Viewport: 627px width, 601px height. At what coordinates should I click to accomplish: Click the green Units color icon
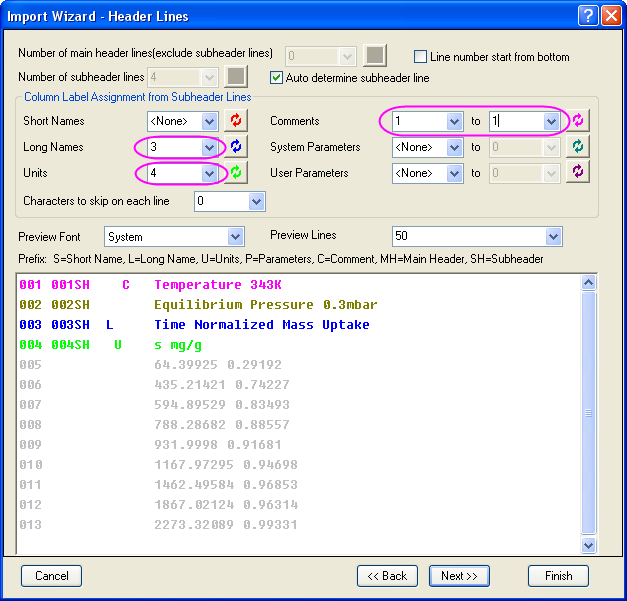(x=237, y=173)
